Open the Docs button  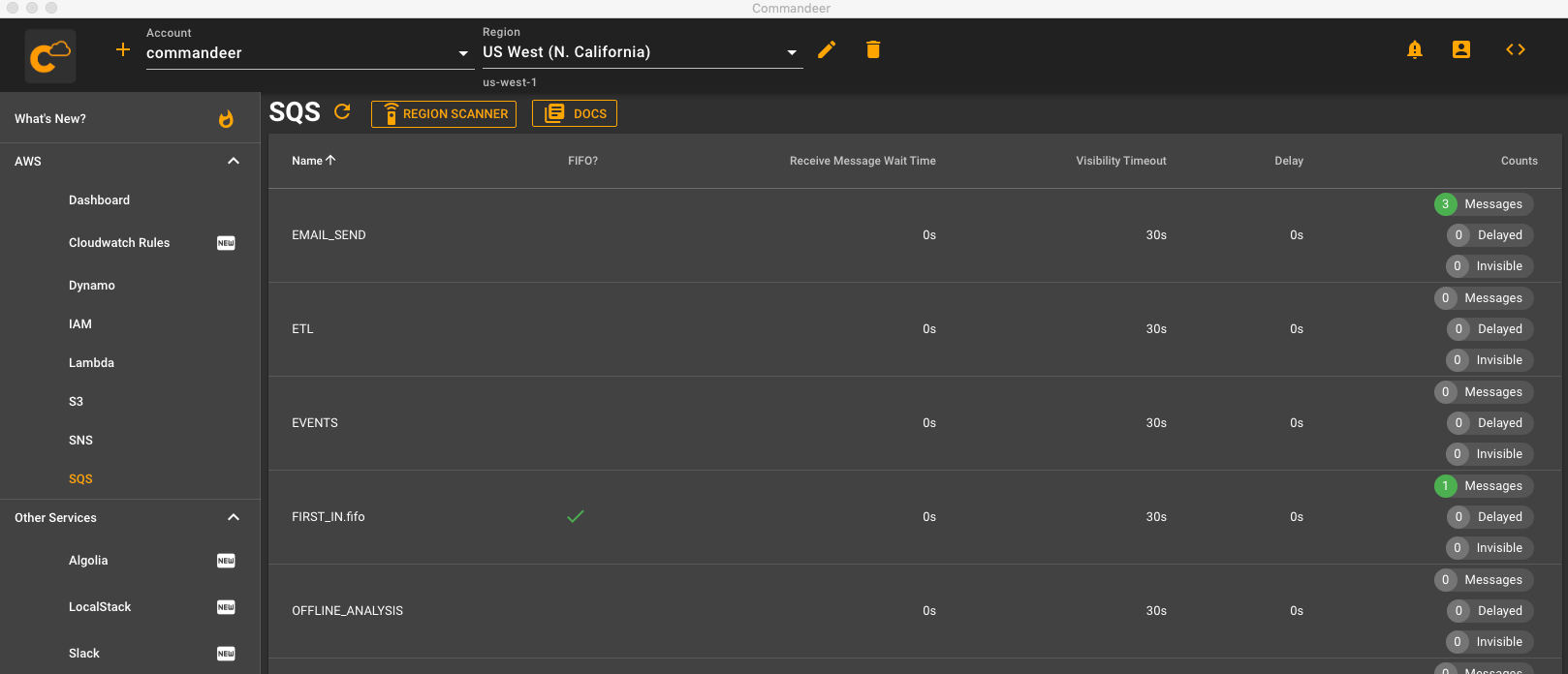coord(575,113)
